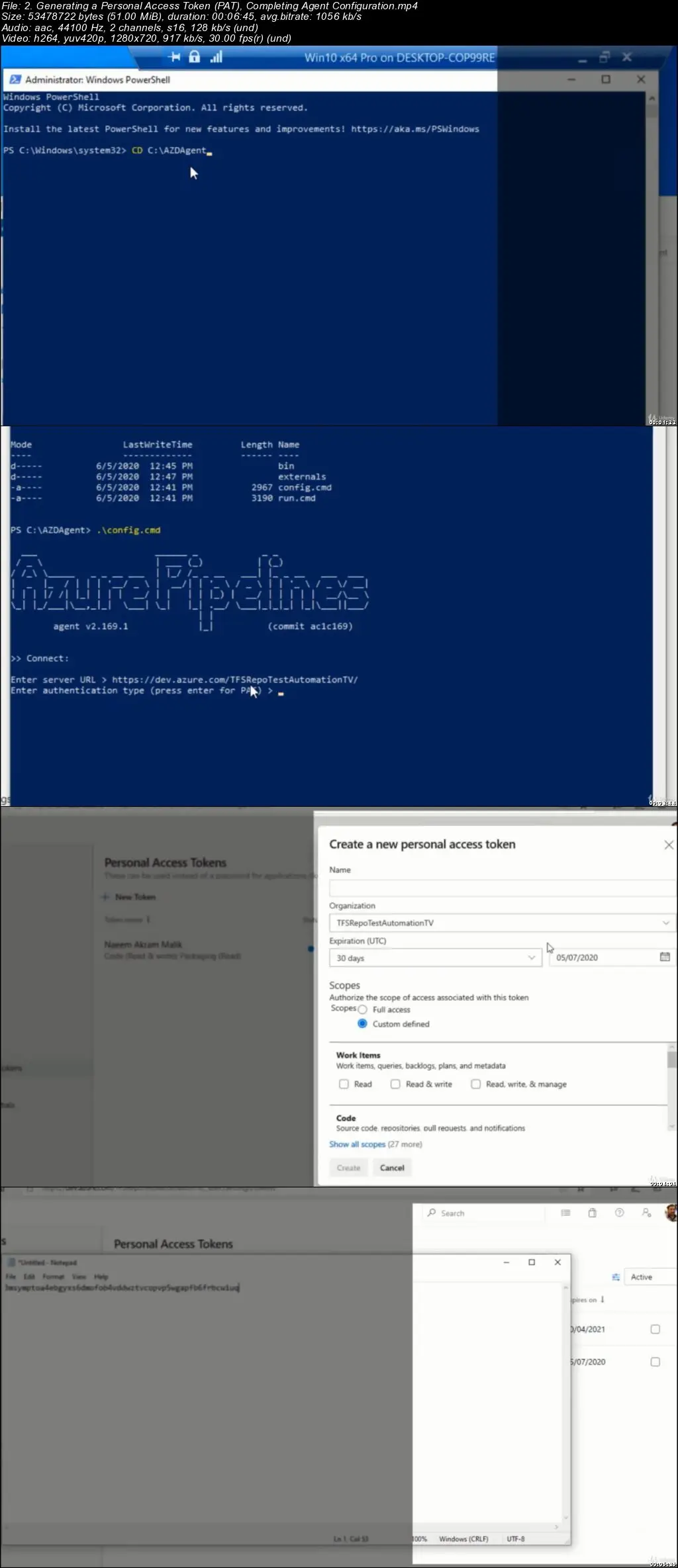The image size is (678, 1568).
Task: Open the work items list icon in the header
Action: [565, 1213]
